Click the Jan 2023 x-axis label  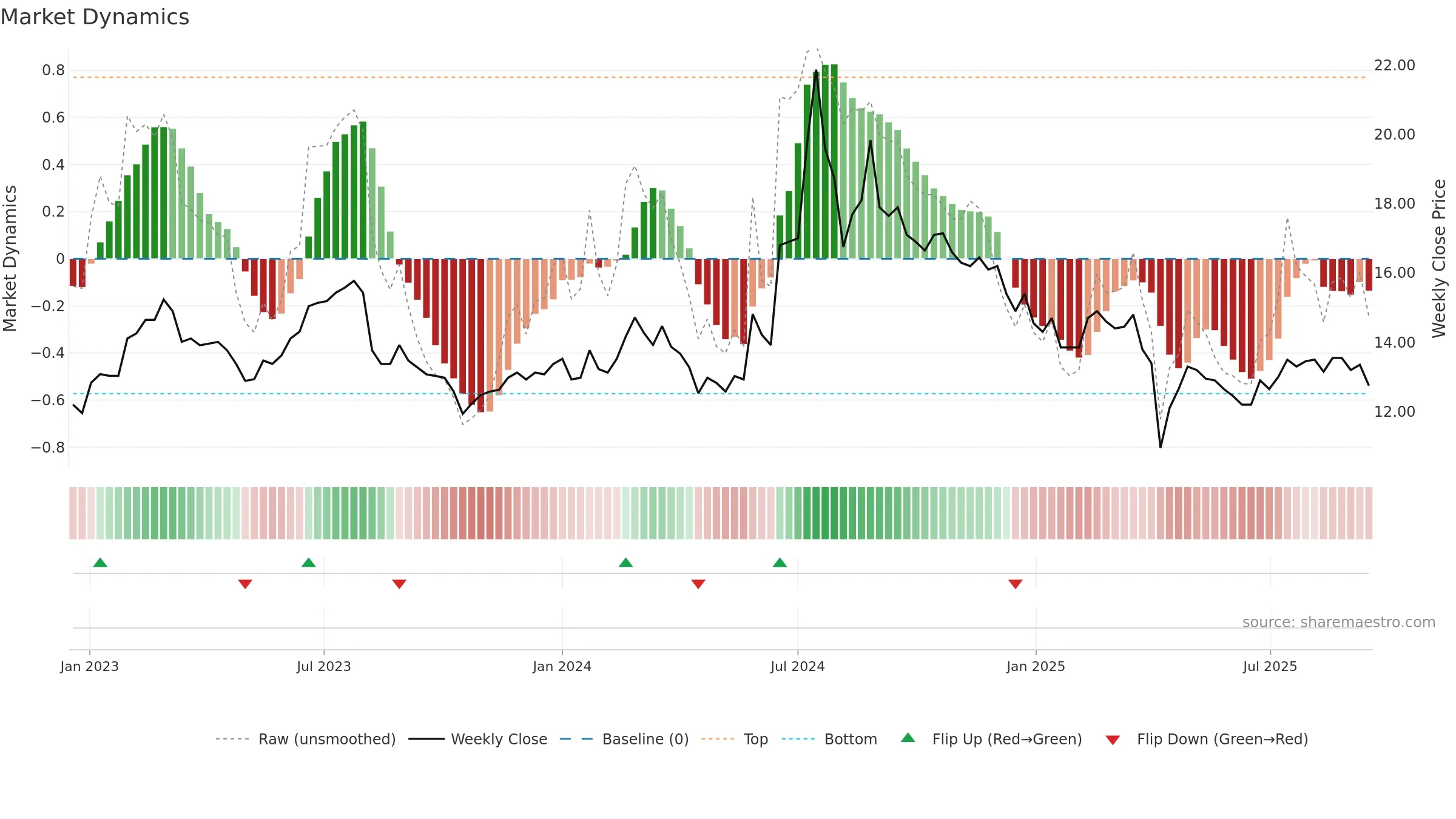tap(90, 666)
